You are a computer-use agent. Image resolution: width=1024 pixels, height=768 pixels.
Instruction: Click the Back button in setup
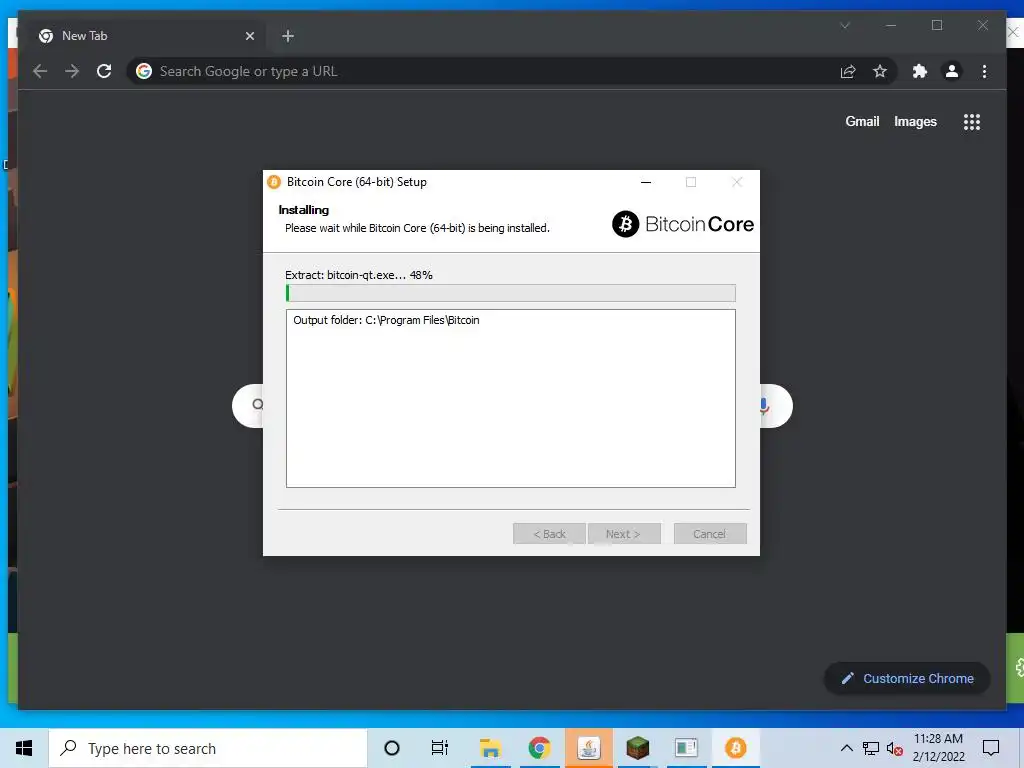tap(549, 534)
